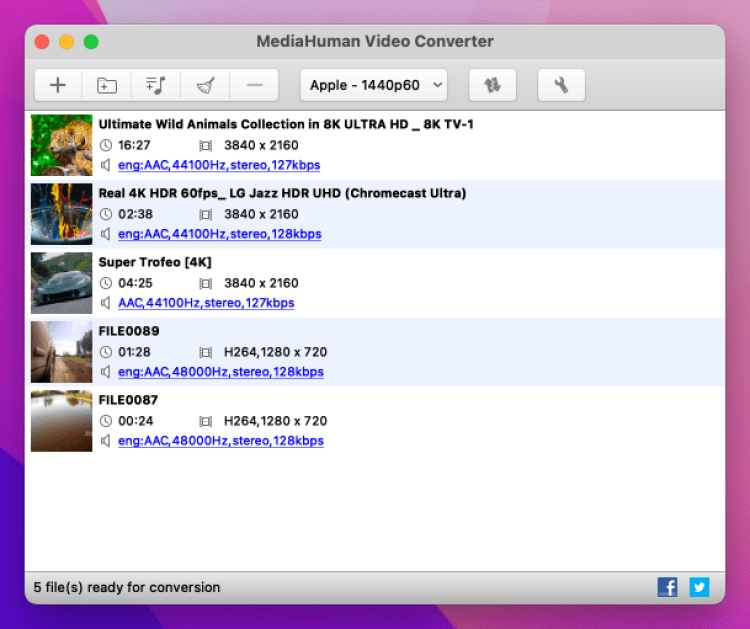Image resolution: width=750 pixels, height=629 pixels.
Task: Click the title Super Trofeo [4K]
Action: pos(155,262)
